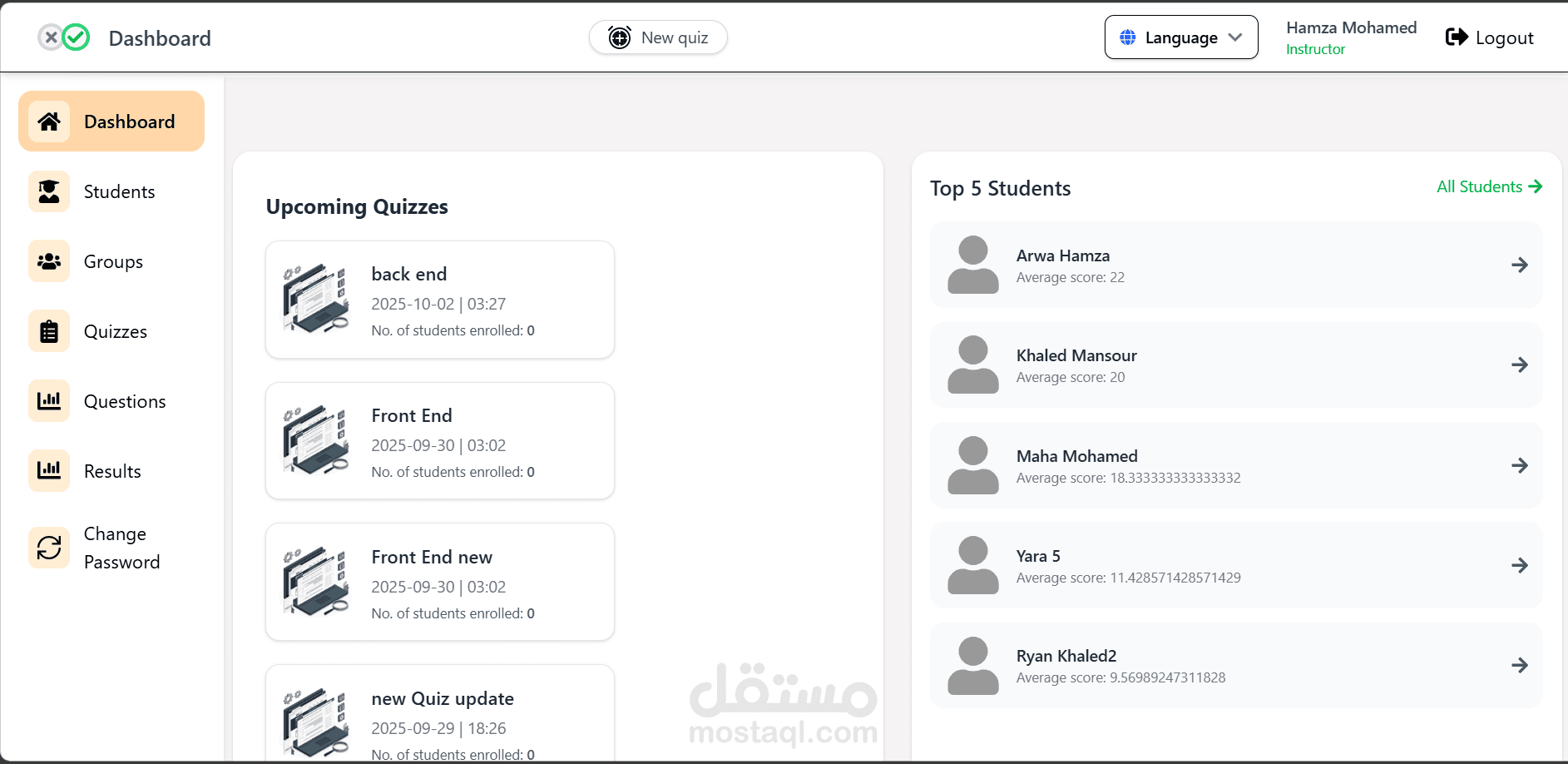
Task: Click the New quiz button label
Action: click(675, 37)
